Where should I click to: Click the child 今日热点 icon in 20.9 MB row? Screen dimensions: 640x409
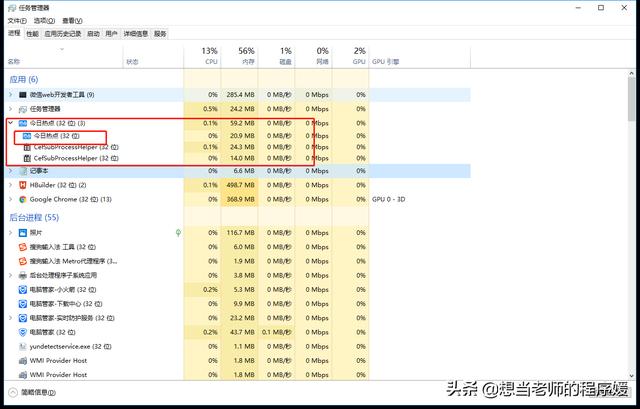click(x=27, y=136)
